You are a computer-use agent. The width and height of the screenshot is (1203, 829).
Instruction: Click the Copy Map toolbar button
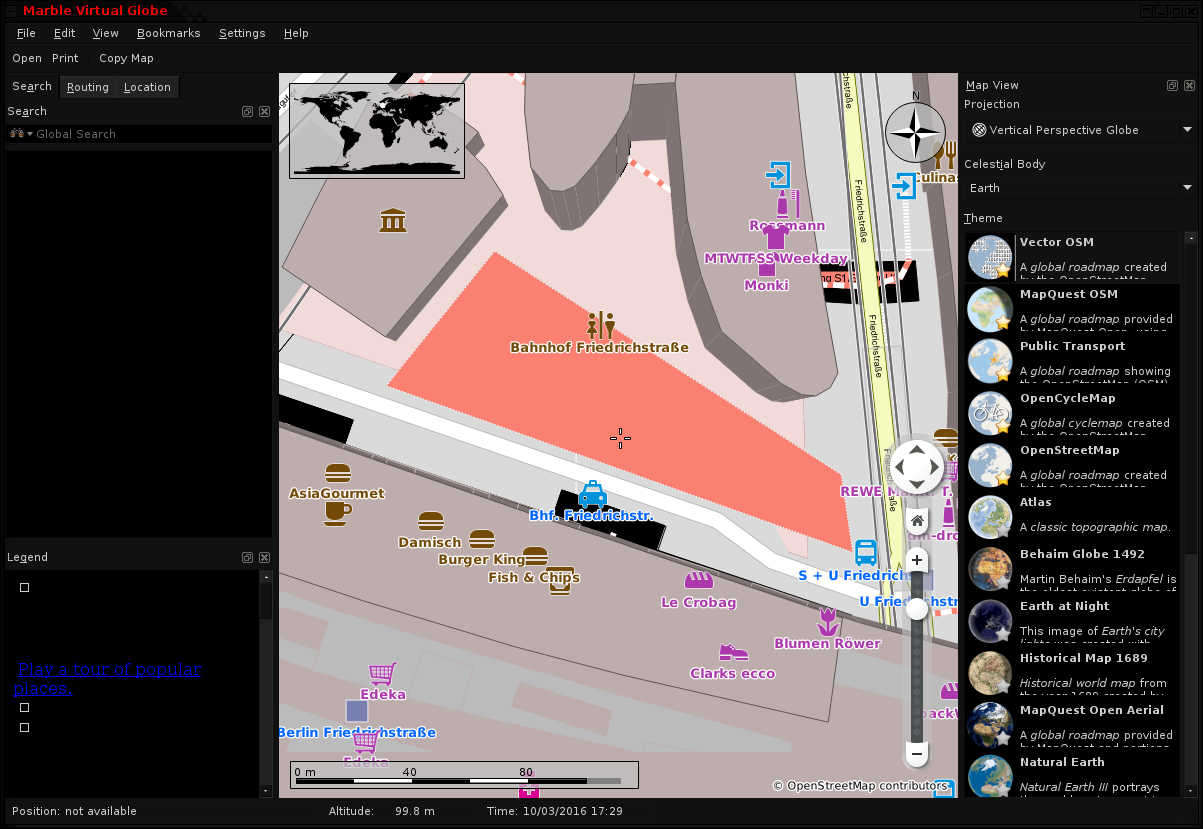126,58
